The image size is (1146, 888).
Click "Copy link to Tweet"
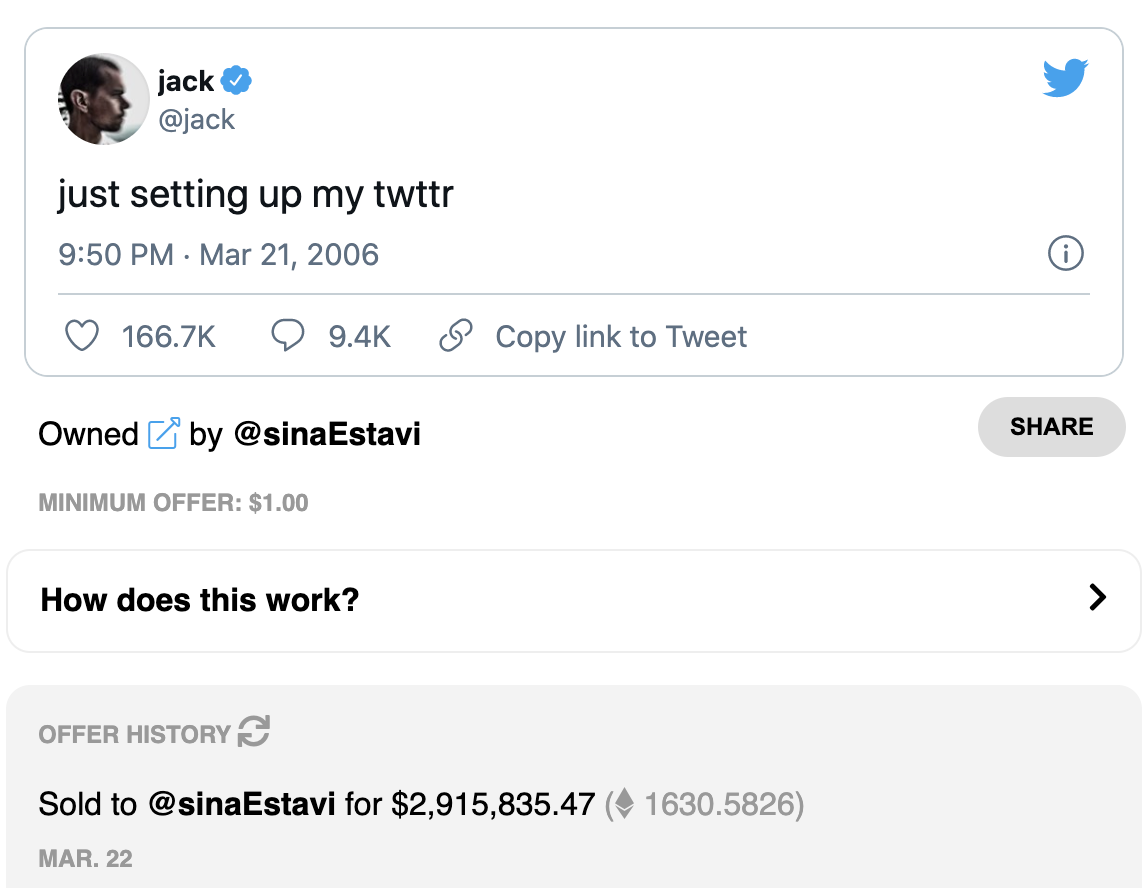tap(621, 337)
